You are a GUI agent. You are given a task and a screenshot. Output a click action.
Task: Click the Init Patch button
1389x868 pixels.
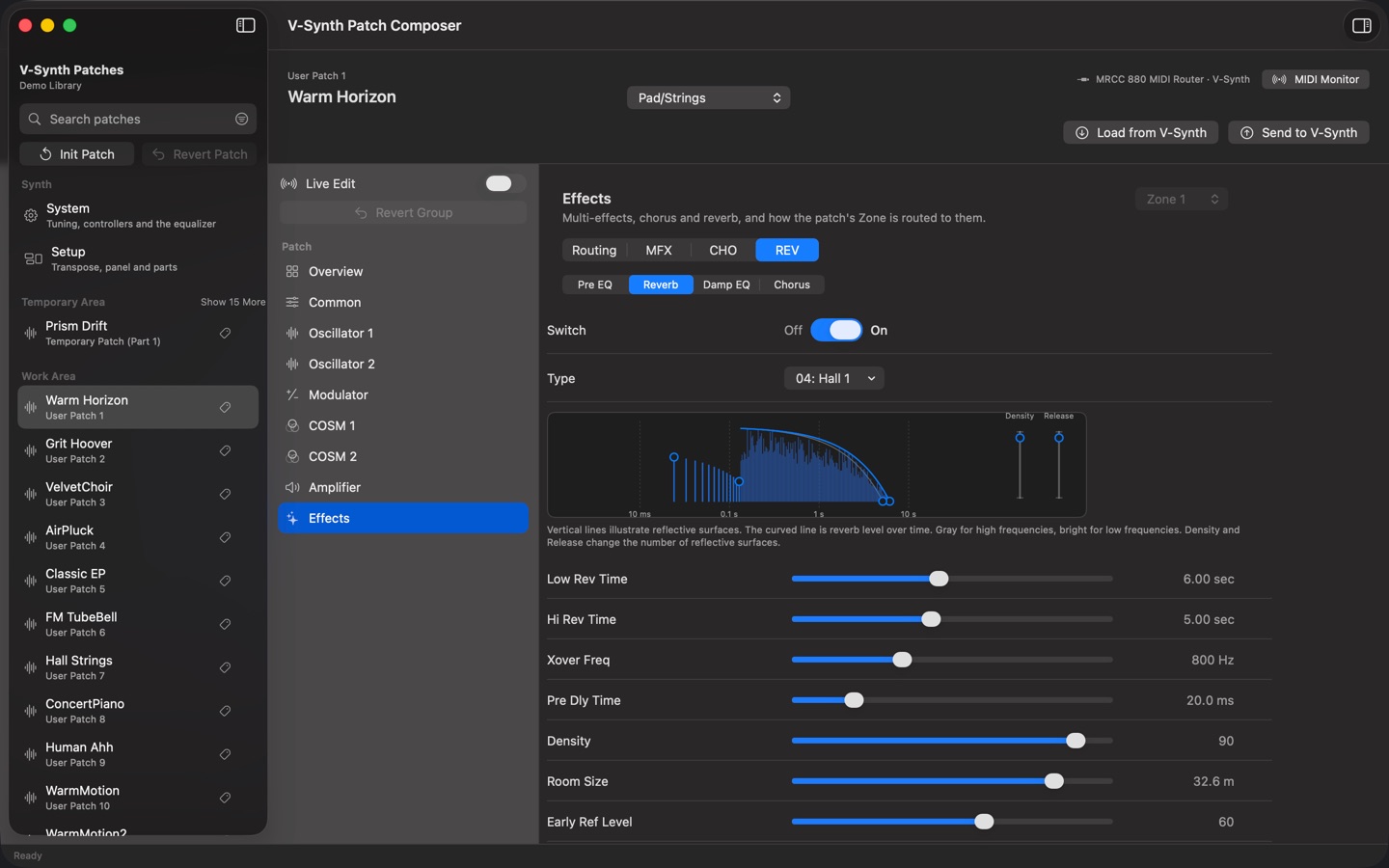(76, 154)
